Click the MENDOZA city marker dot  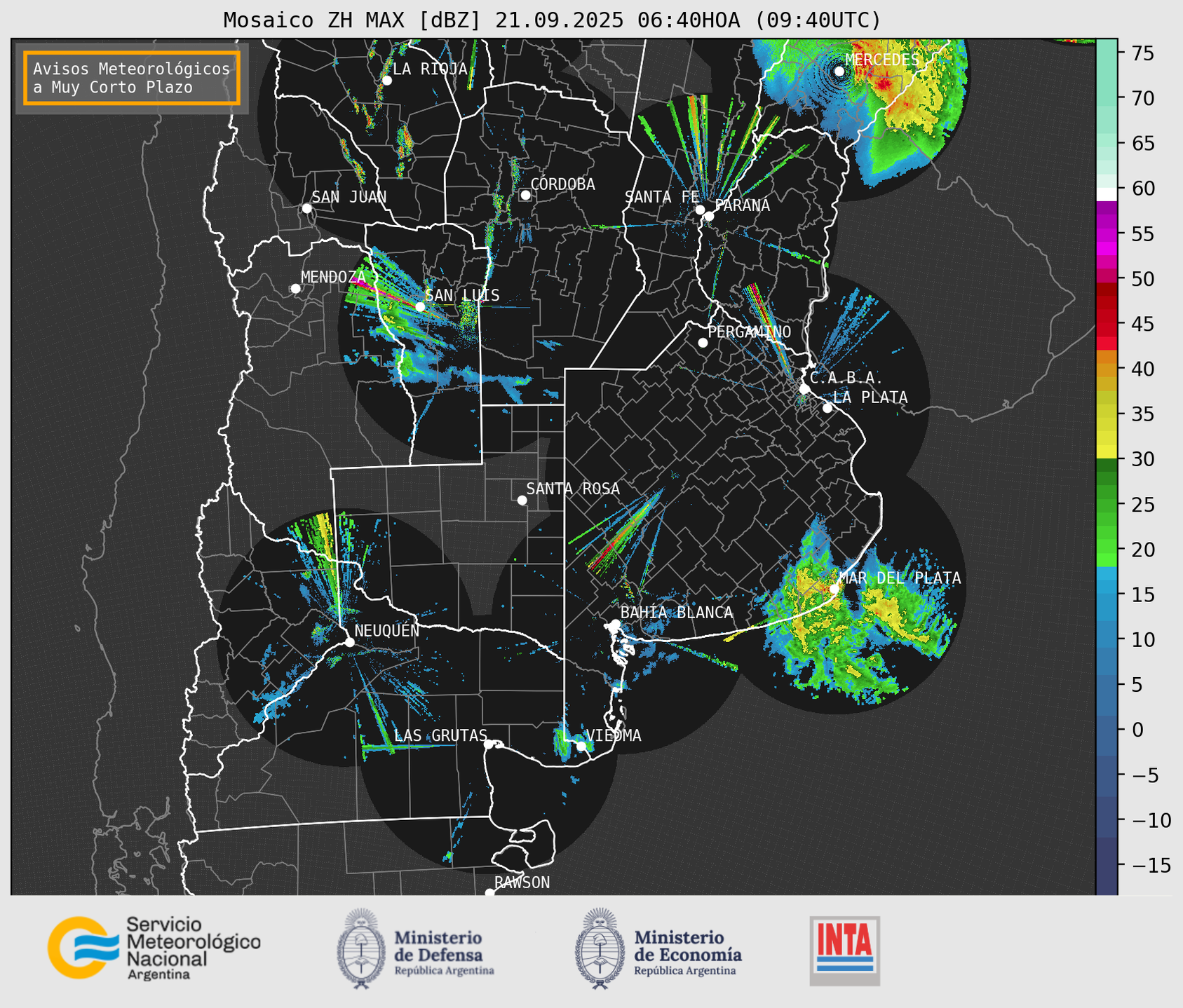tap(295, 289)
